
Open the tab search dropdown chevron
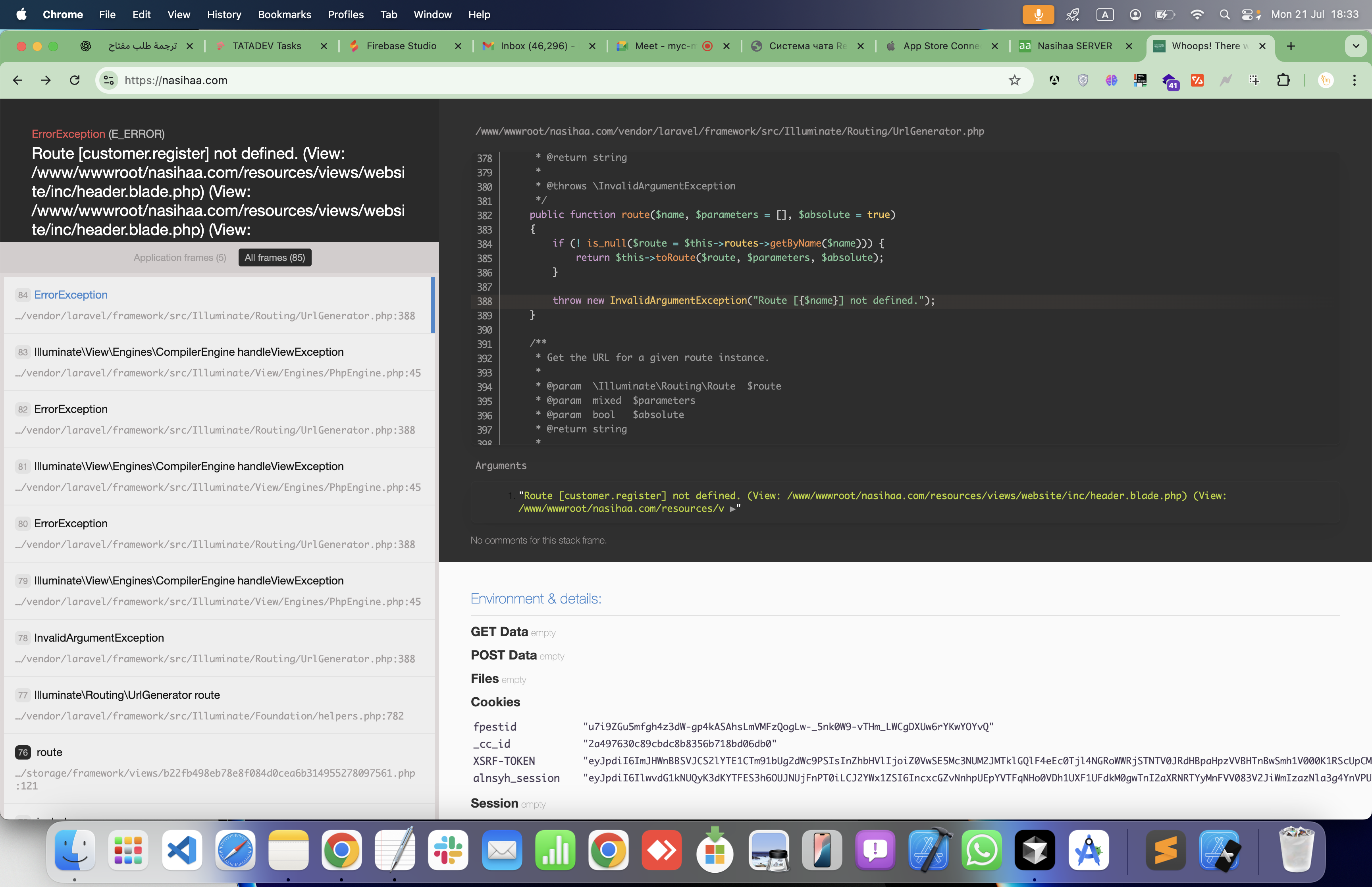coord(1356,46)
